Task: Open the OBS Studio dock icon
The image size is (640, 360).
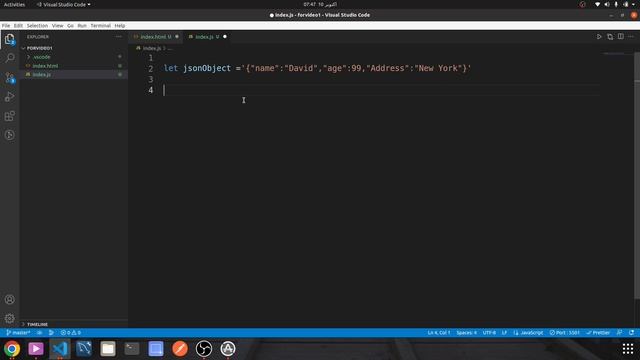Action: coord(204,349)
